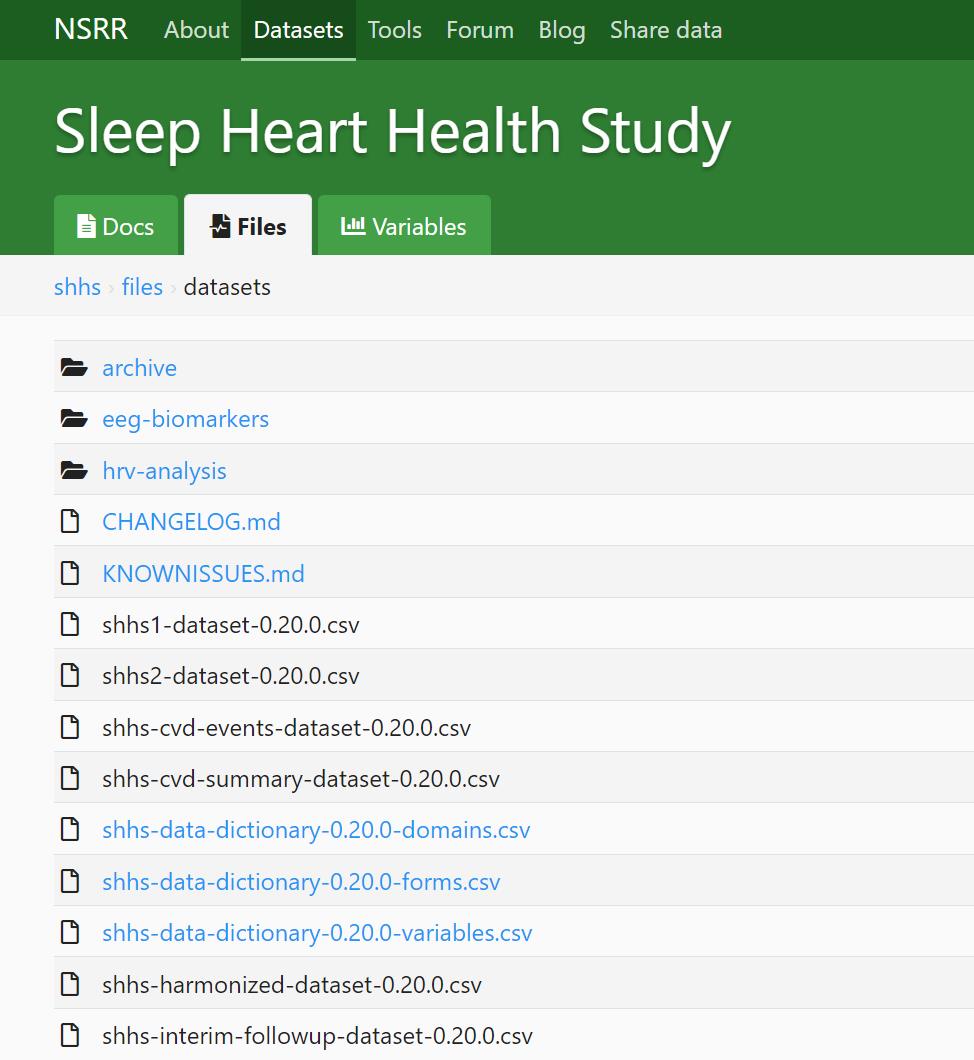Switch to the Variables tab

404,227
